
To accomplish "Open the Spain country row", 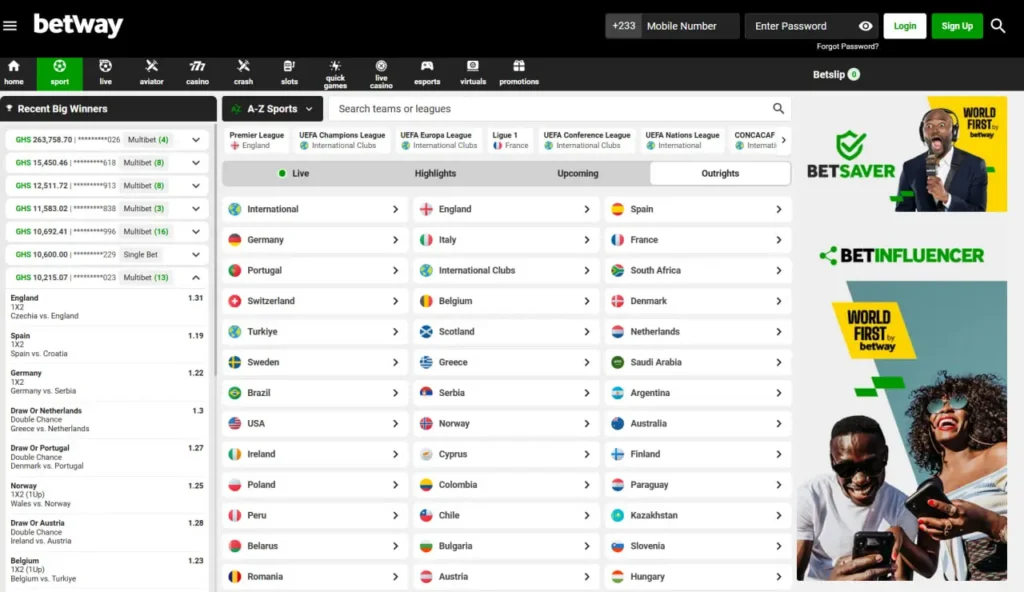I will [697, 209].
